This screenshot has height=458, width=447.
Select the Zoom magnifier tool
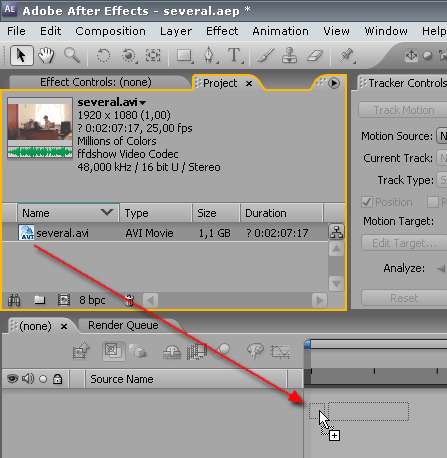click(72, 55)
